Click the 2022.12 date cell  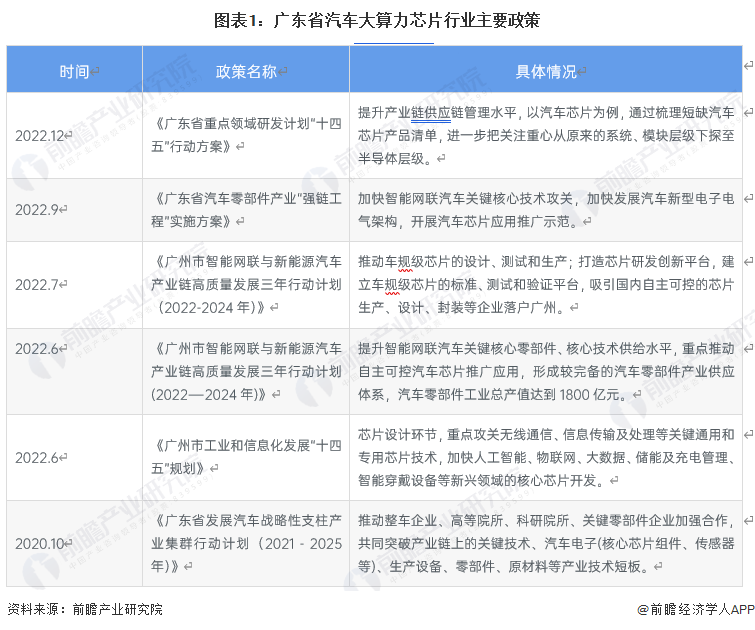tap(41, 135)
